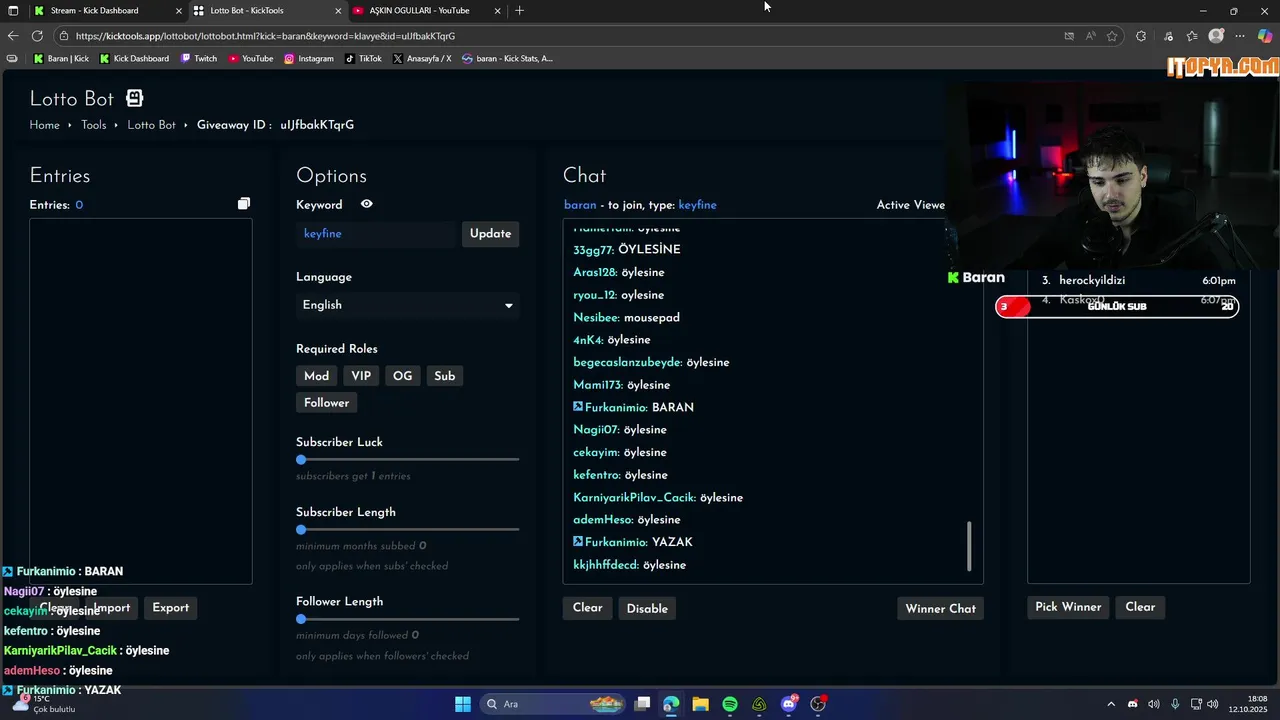Open Winner Chat button
Screen dimensions: 1280x720
[x=940, y=608]
